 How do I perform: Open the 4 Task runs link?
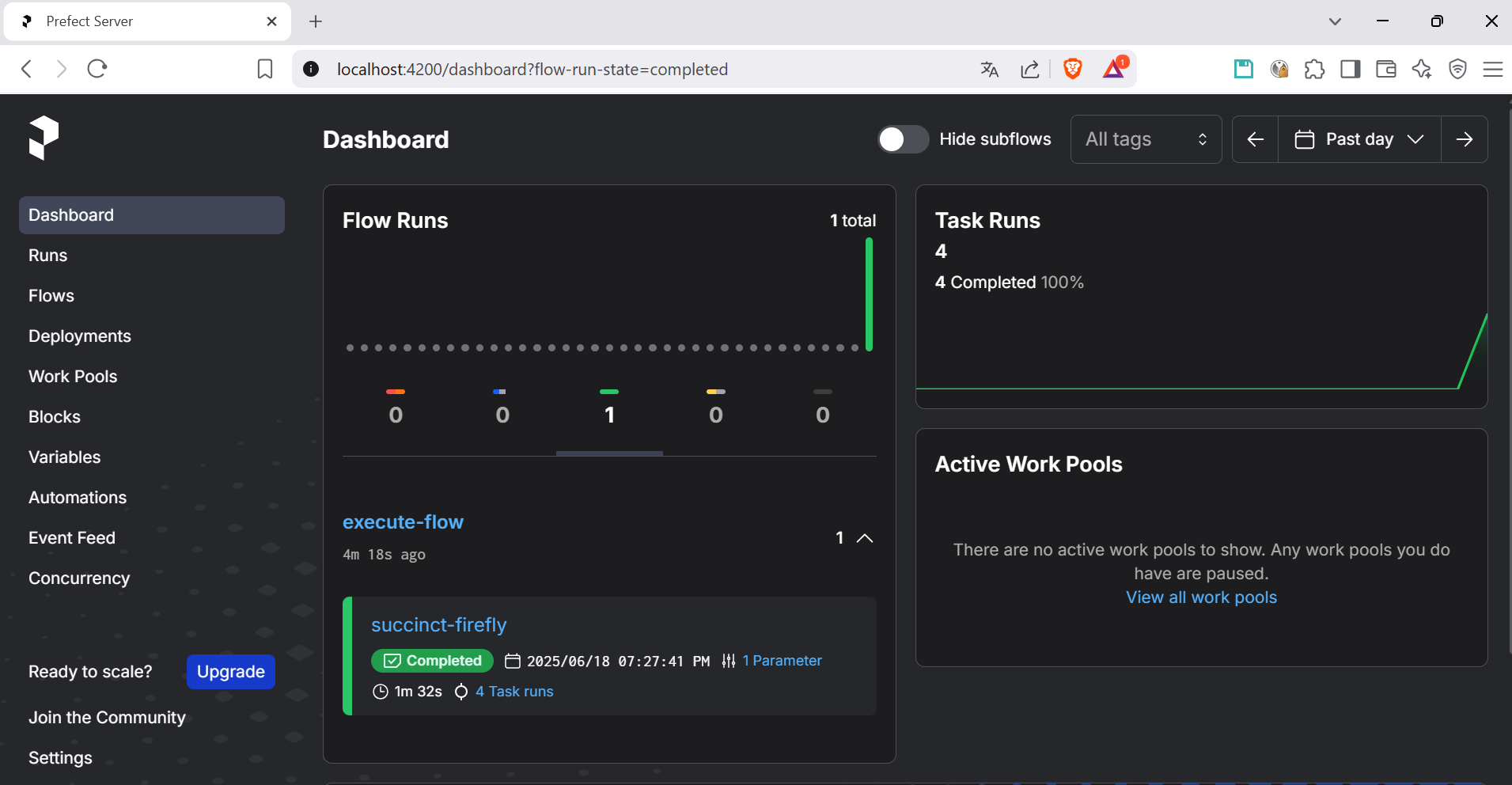coord(514,692)
